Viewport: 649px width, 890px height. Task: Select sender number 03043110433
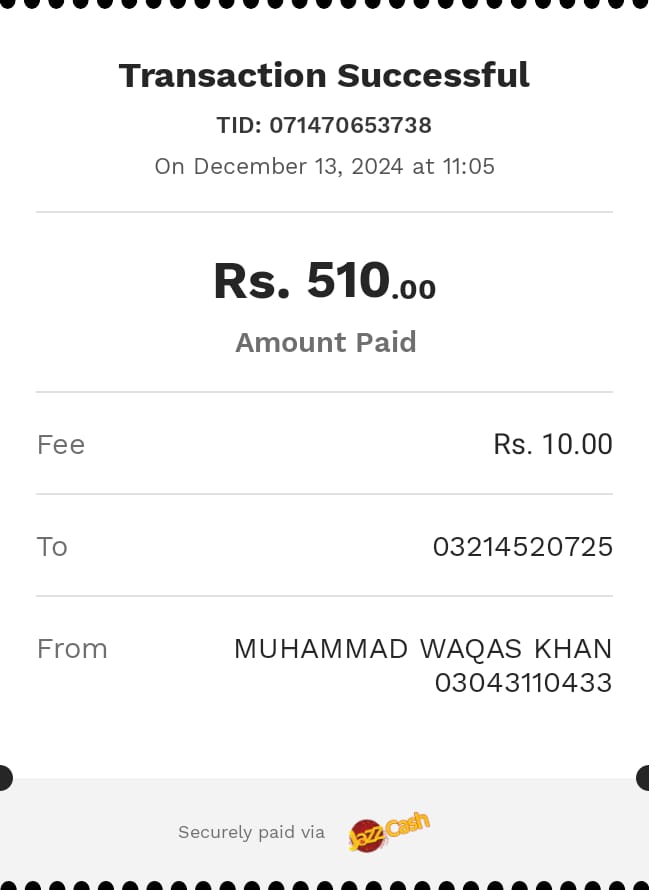522,683
